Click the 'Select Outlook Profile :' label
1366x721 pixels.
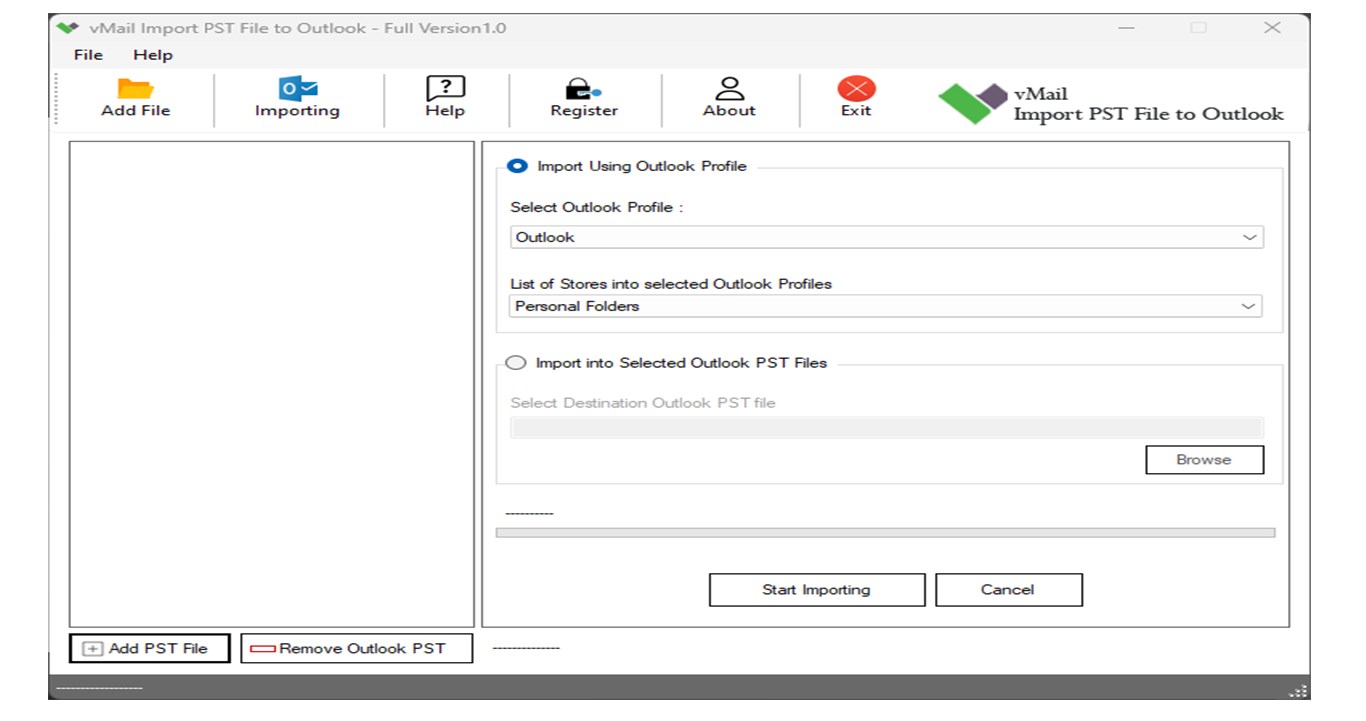(596, 207)
